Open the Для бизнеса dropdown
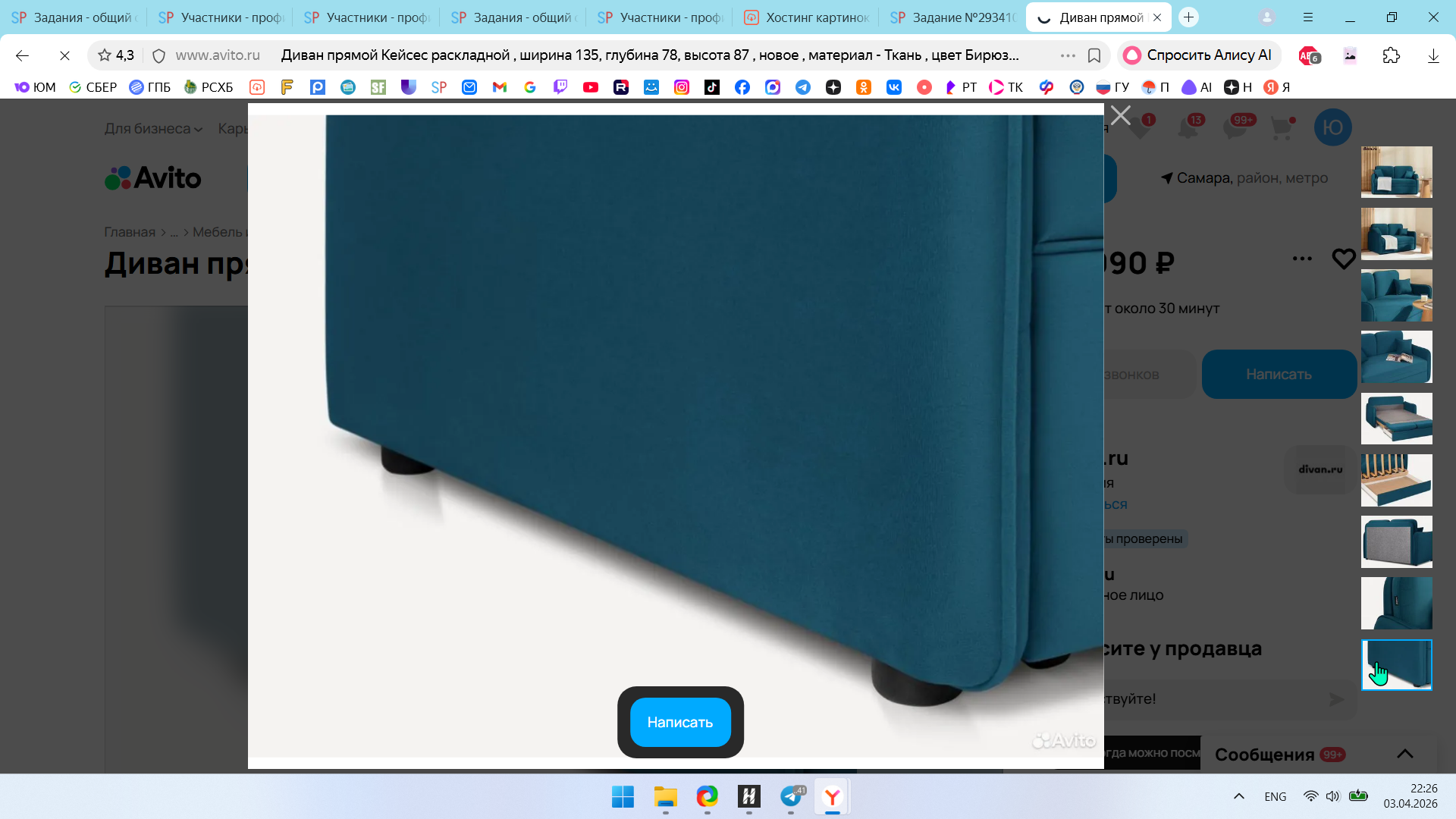This screenshot has height=819, width=1456. pos(153,129)
